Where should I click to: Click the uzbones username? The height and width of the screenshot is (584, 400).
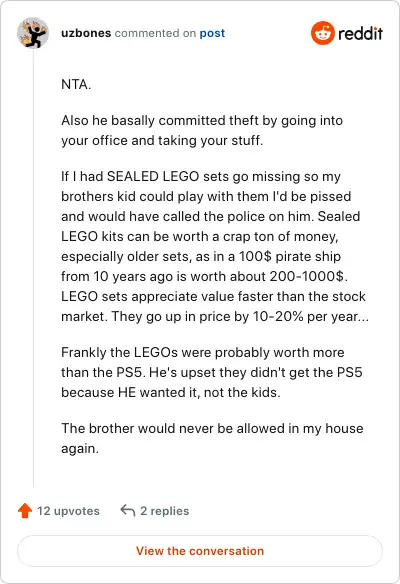[x=86, y=33]
